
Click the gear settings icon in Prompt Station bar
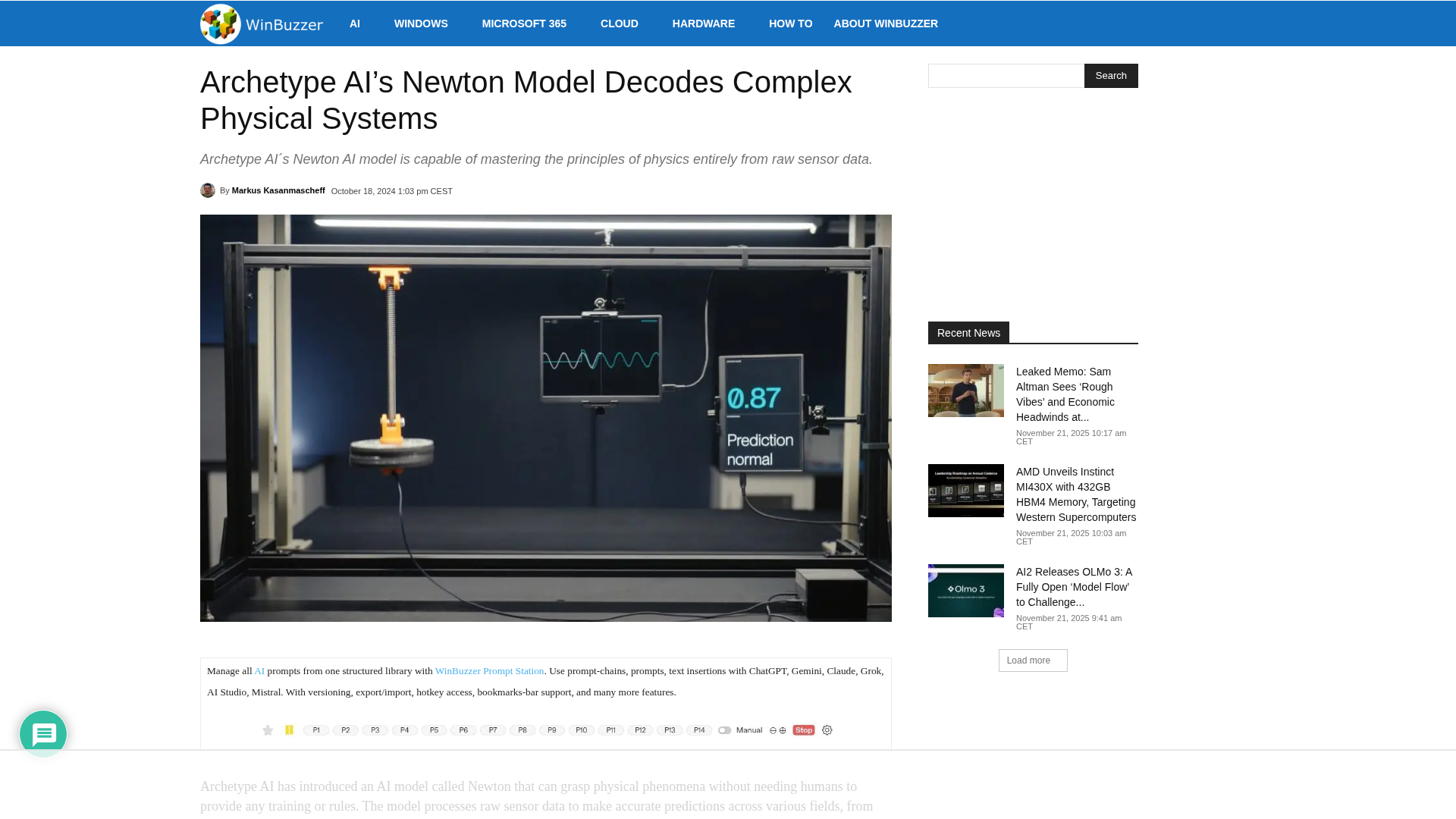pyautogui.click(x=827, y=730)
